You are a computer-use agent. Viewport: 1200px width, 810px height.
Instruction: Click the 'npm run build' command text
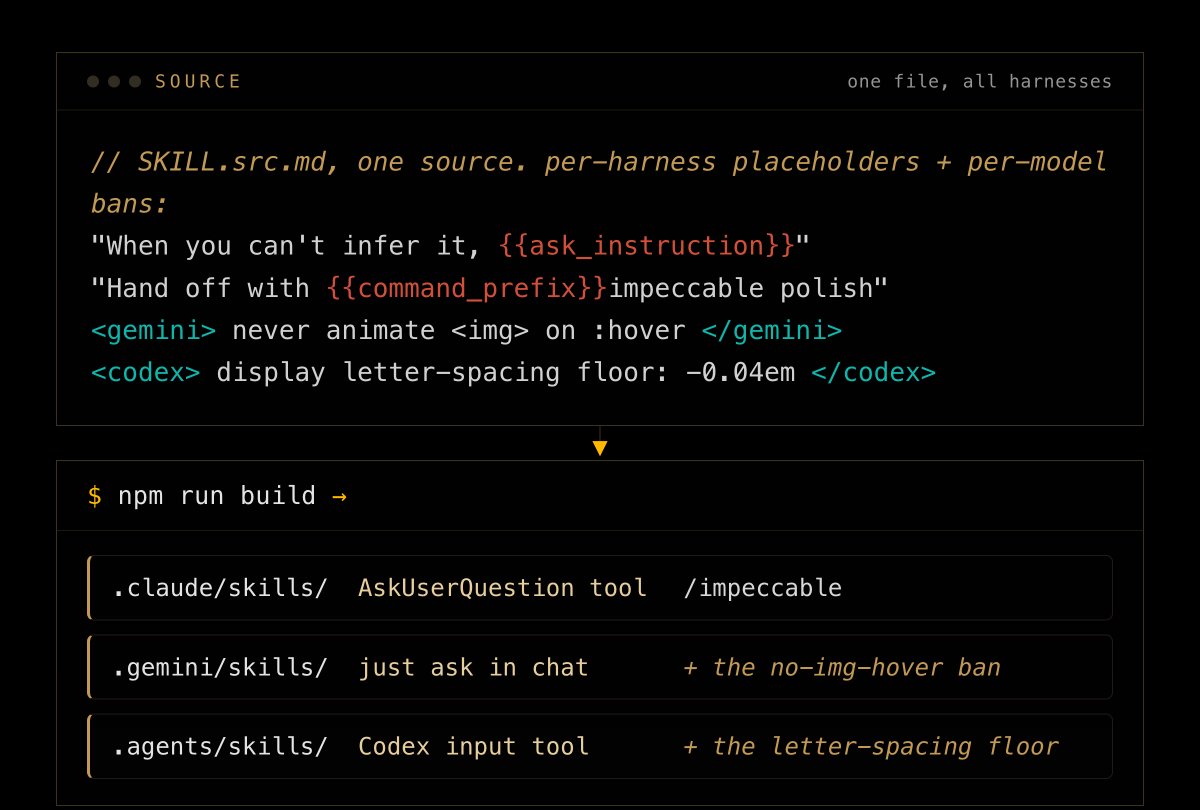tap(217, 496)
